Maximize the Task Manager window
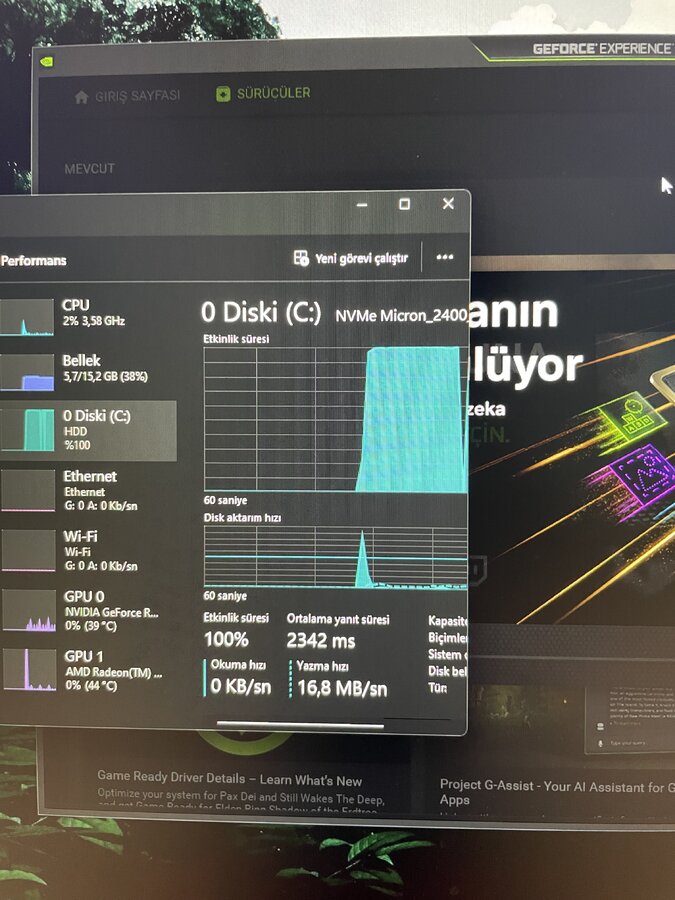 [x=405, y=204]
